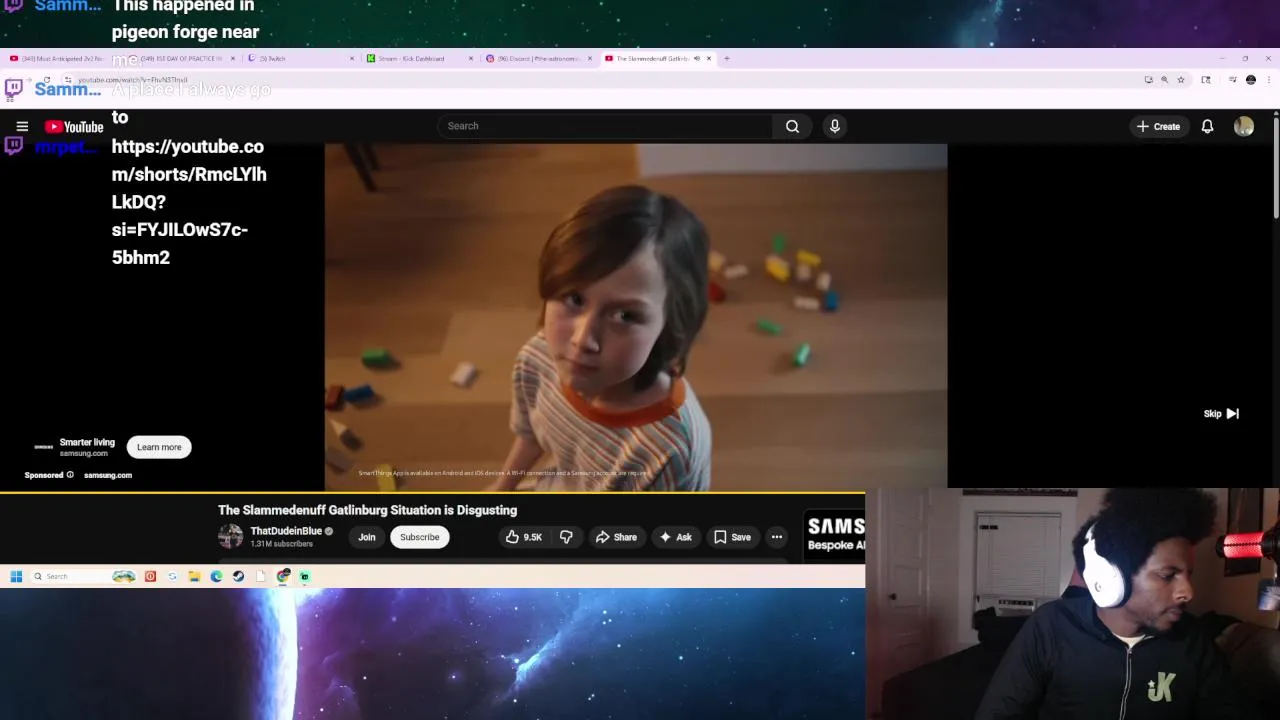The width and height of the screenshot is (1280, 720).
Task: Click ThatDudeinBlue channel avatar
Action: click(x=231, y=537)
